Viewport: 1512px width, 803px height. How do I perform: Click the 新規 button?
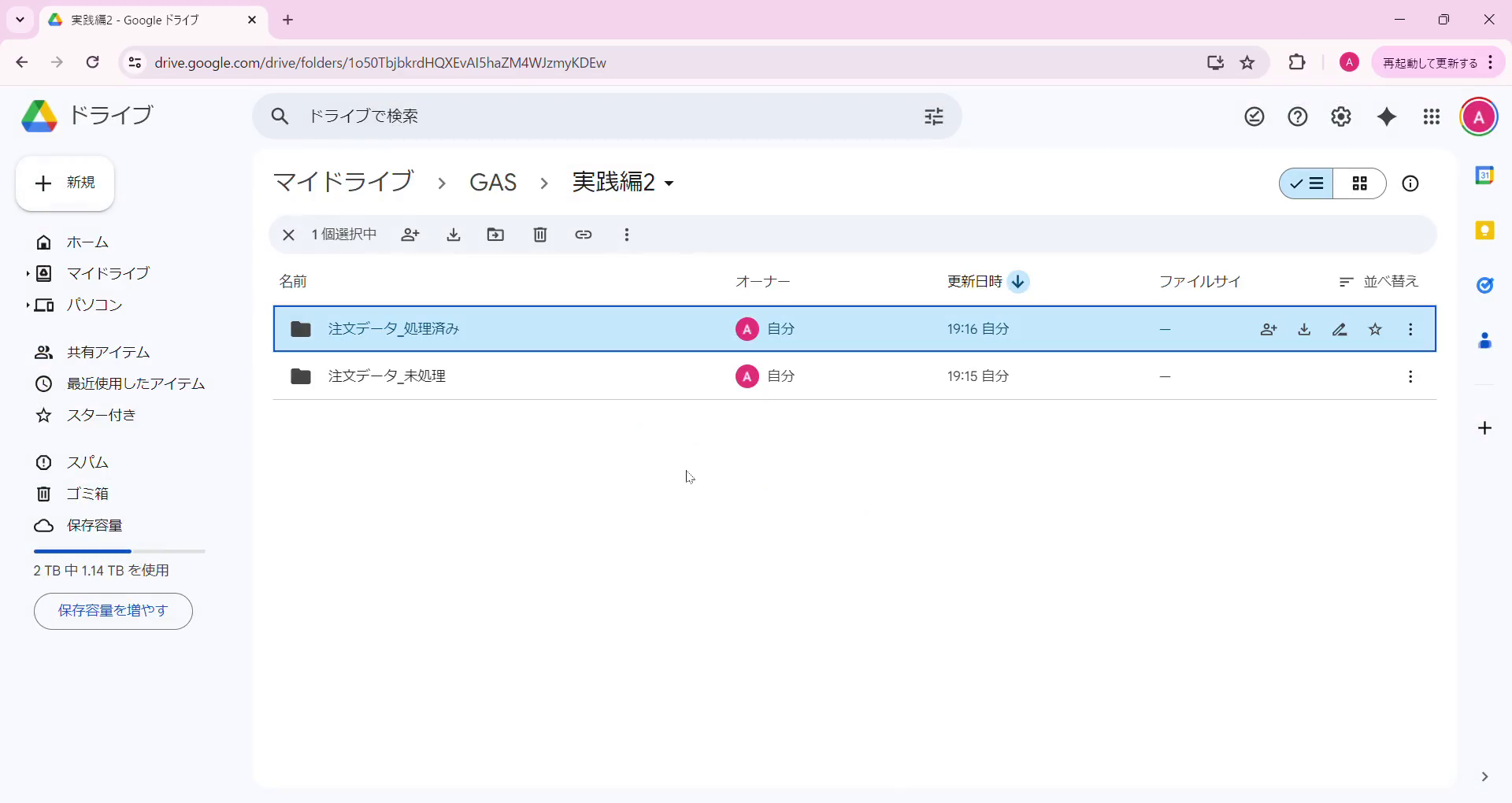click(65, 183)
